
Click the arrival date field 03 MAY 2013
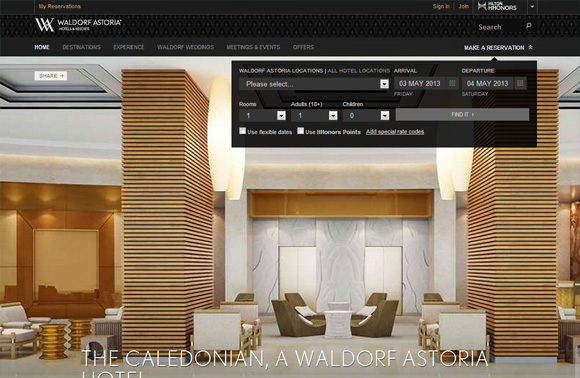coord(420,84)
